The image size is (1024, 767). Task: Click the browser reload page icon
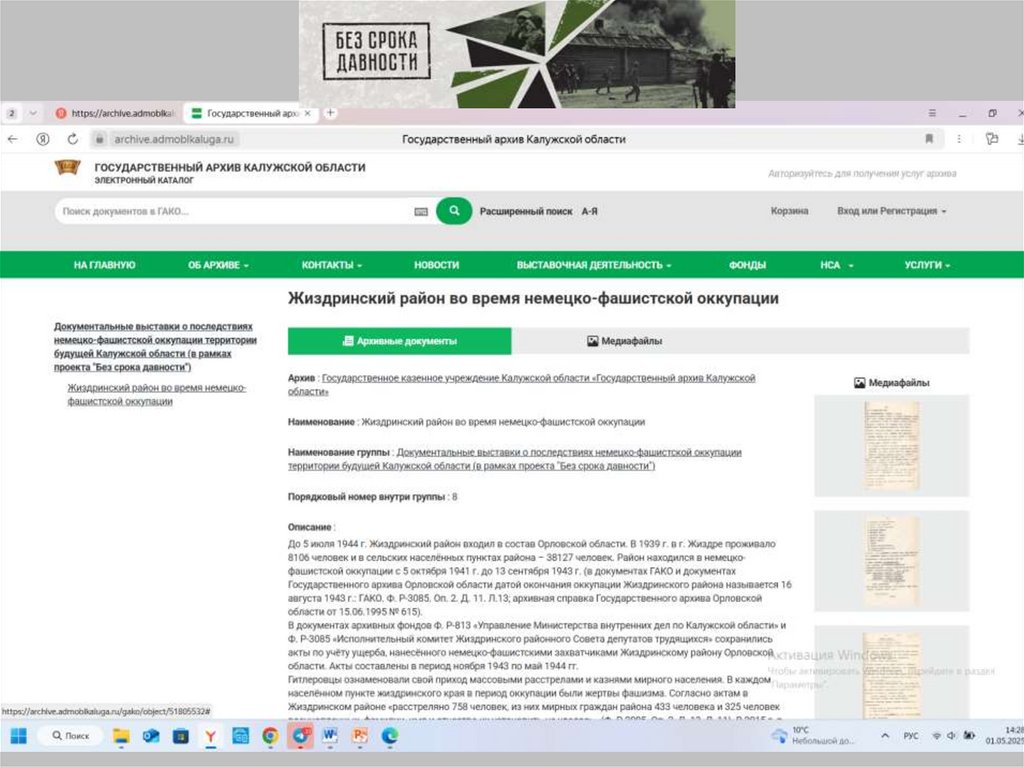coord(72,139)
